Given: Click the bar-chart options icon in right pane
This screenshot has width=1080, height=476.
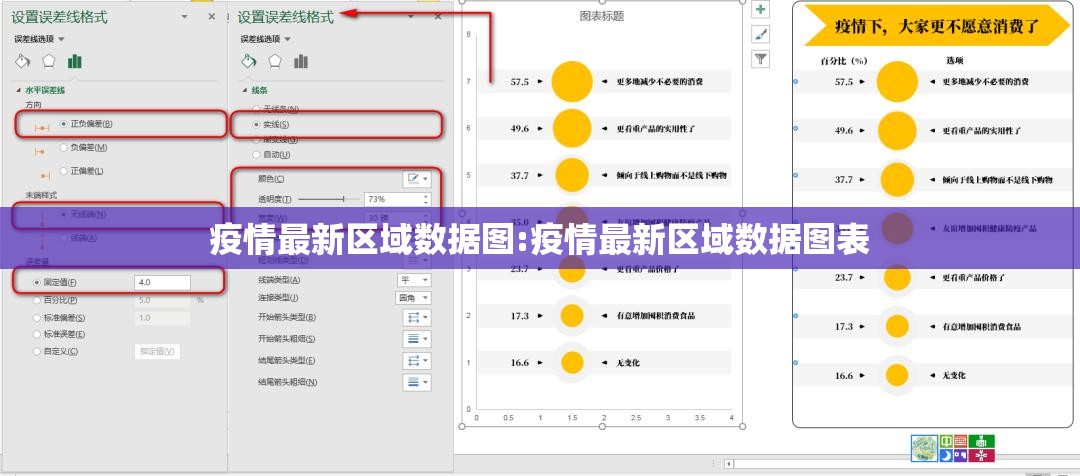Looking at the screenshot, I should point(300,61).
